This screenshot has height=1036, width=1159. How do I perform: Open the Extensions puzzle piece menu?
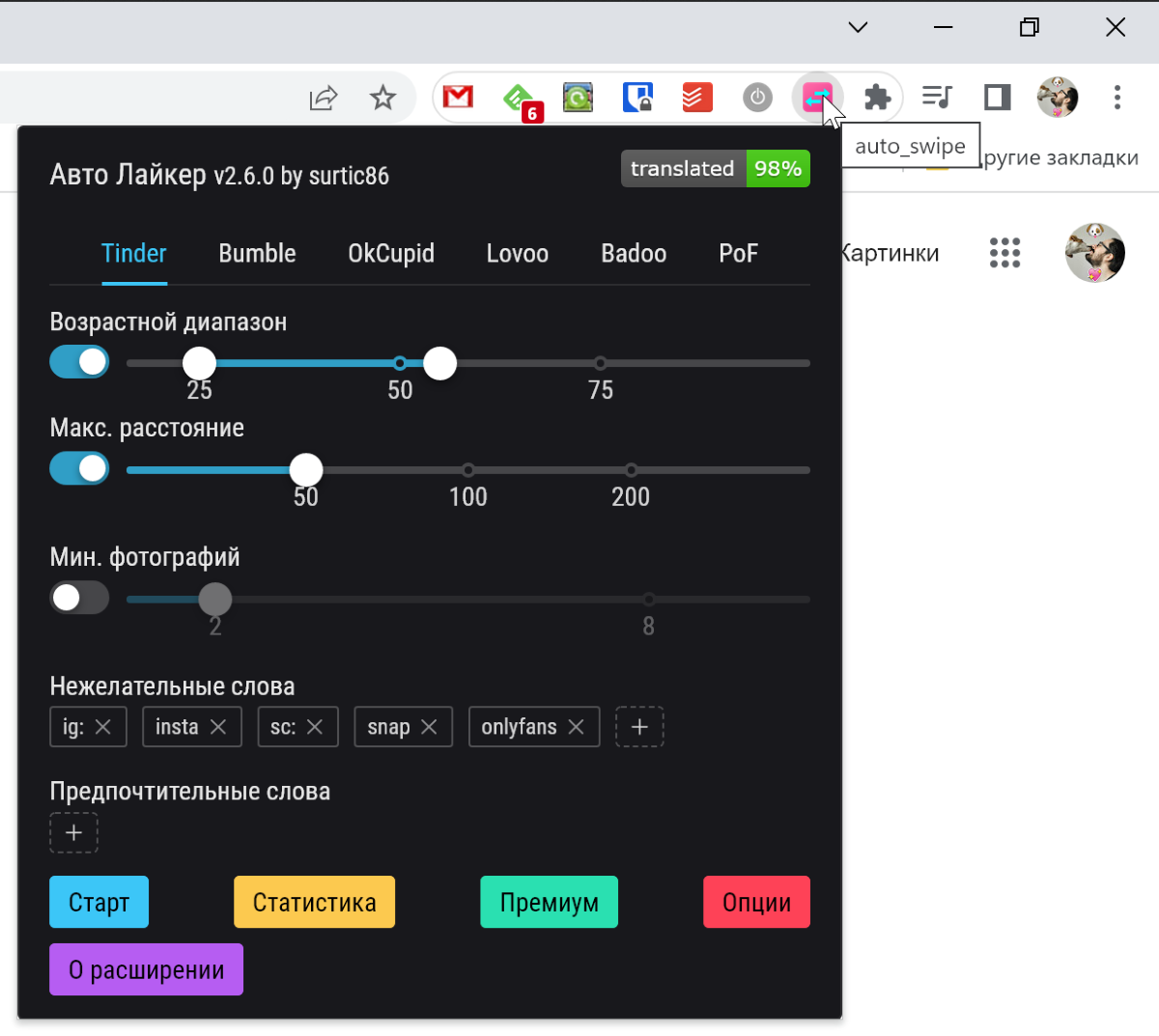coord(877,97)
